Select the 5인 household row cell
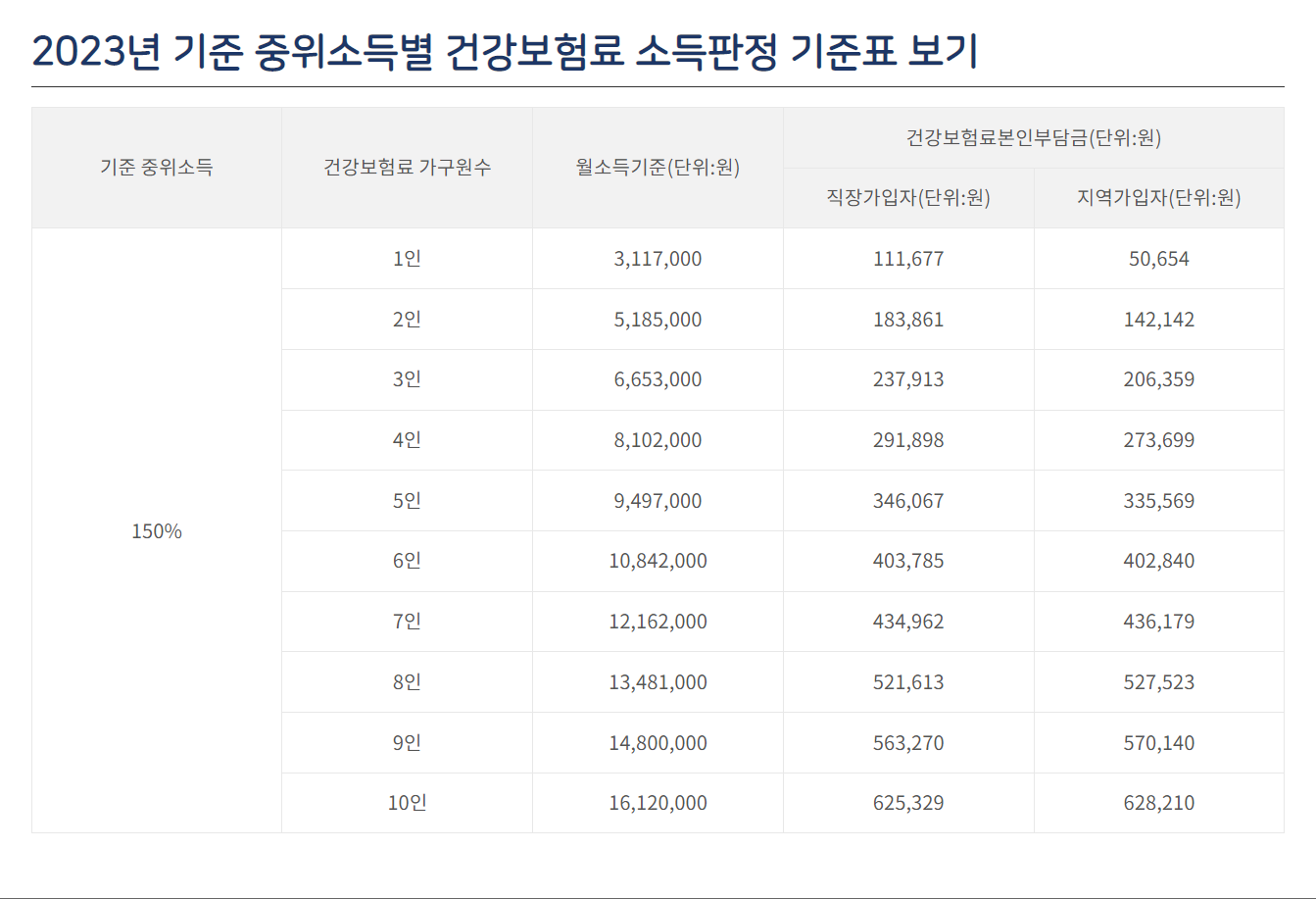 point(408,501)
